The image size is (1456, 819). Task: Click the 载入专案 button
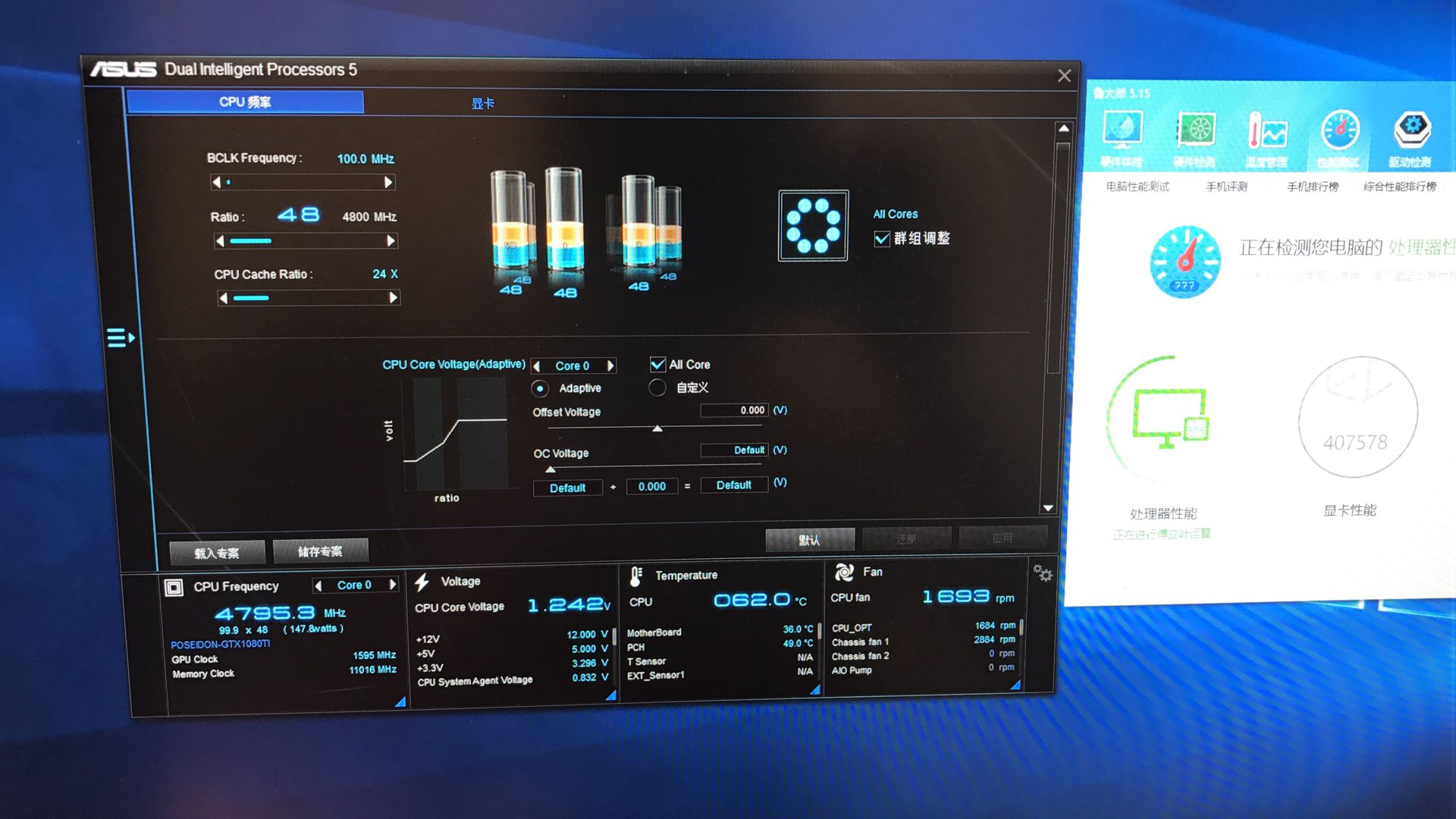click(x=217, y=553)
